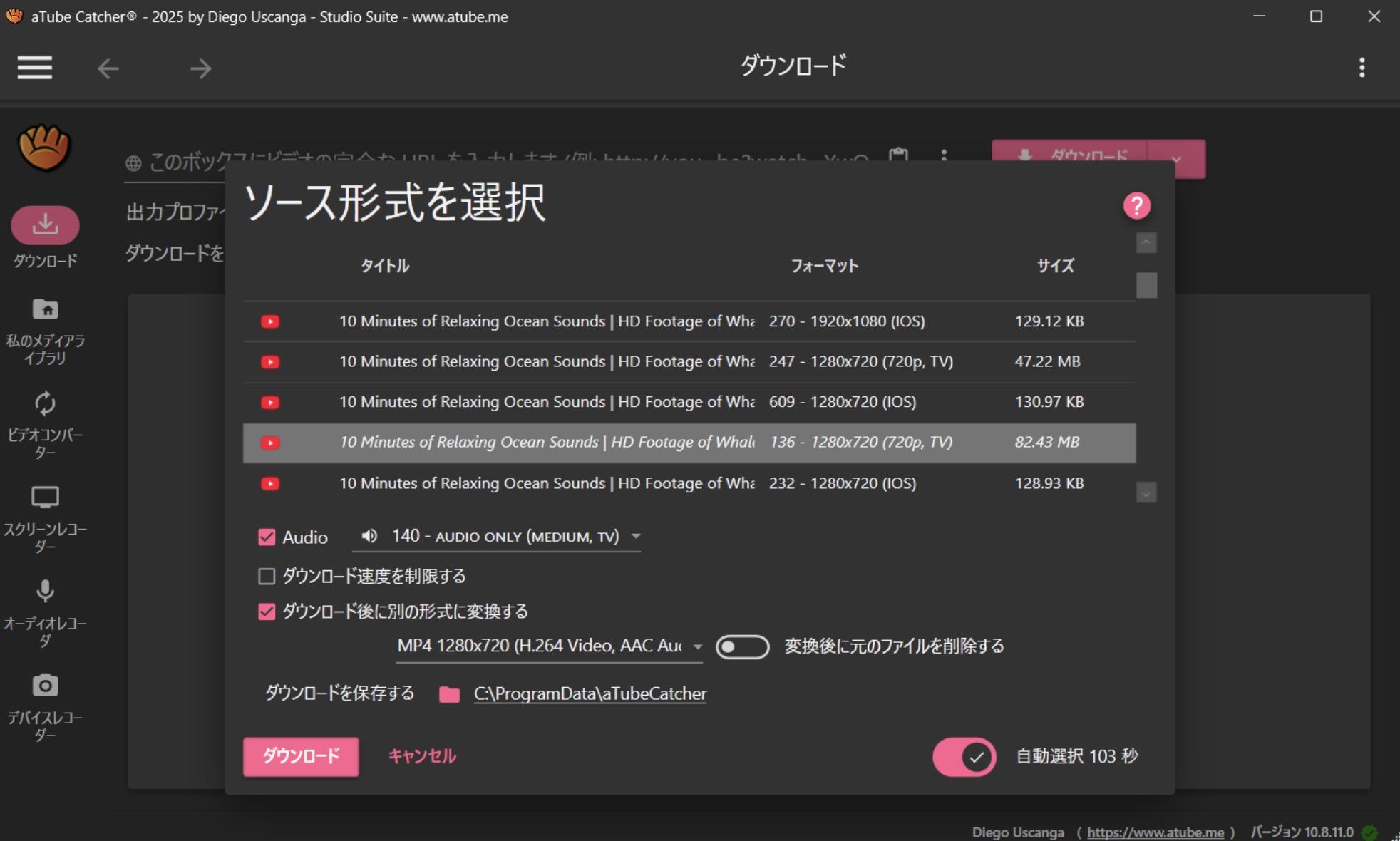The width and height of the screenshot is (1400, 841).
Task: Open the https://www.atube.me link in status bar
Action: point(1155,832)
